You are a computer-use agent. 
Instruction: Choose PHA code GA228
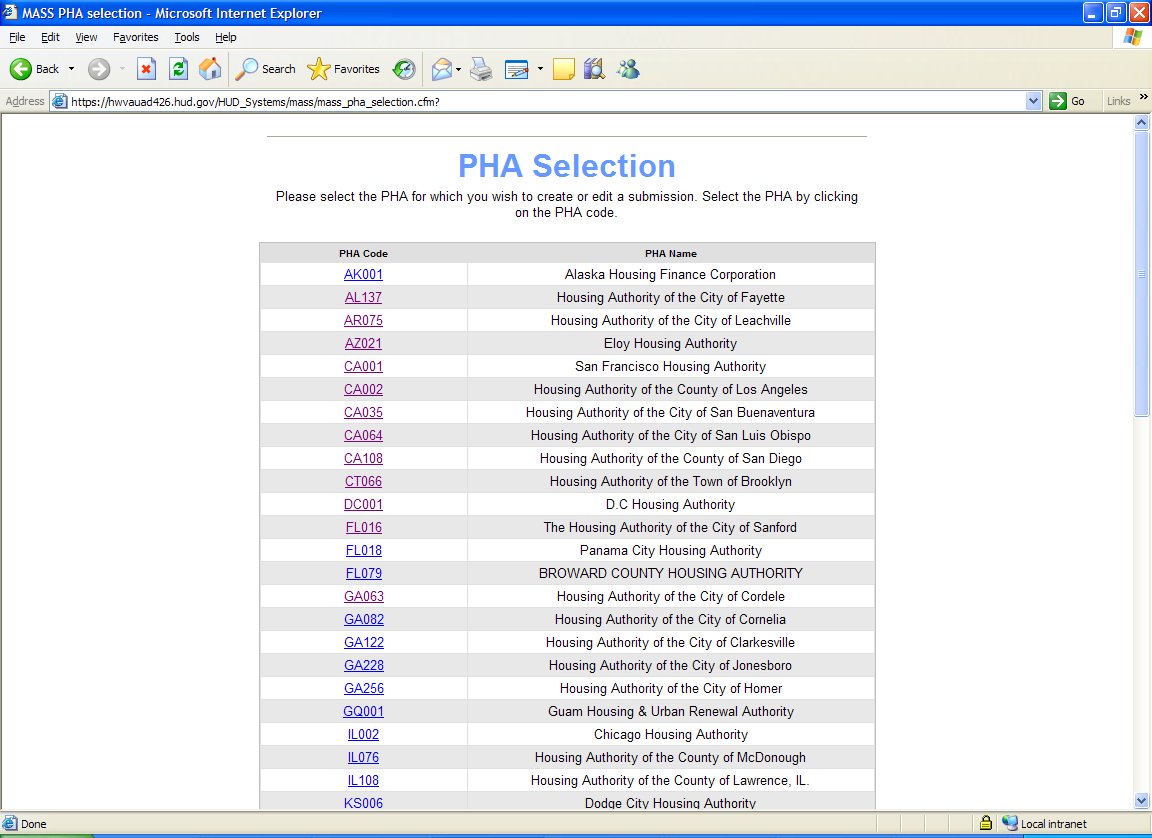tap(364, 665)
